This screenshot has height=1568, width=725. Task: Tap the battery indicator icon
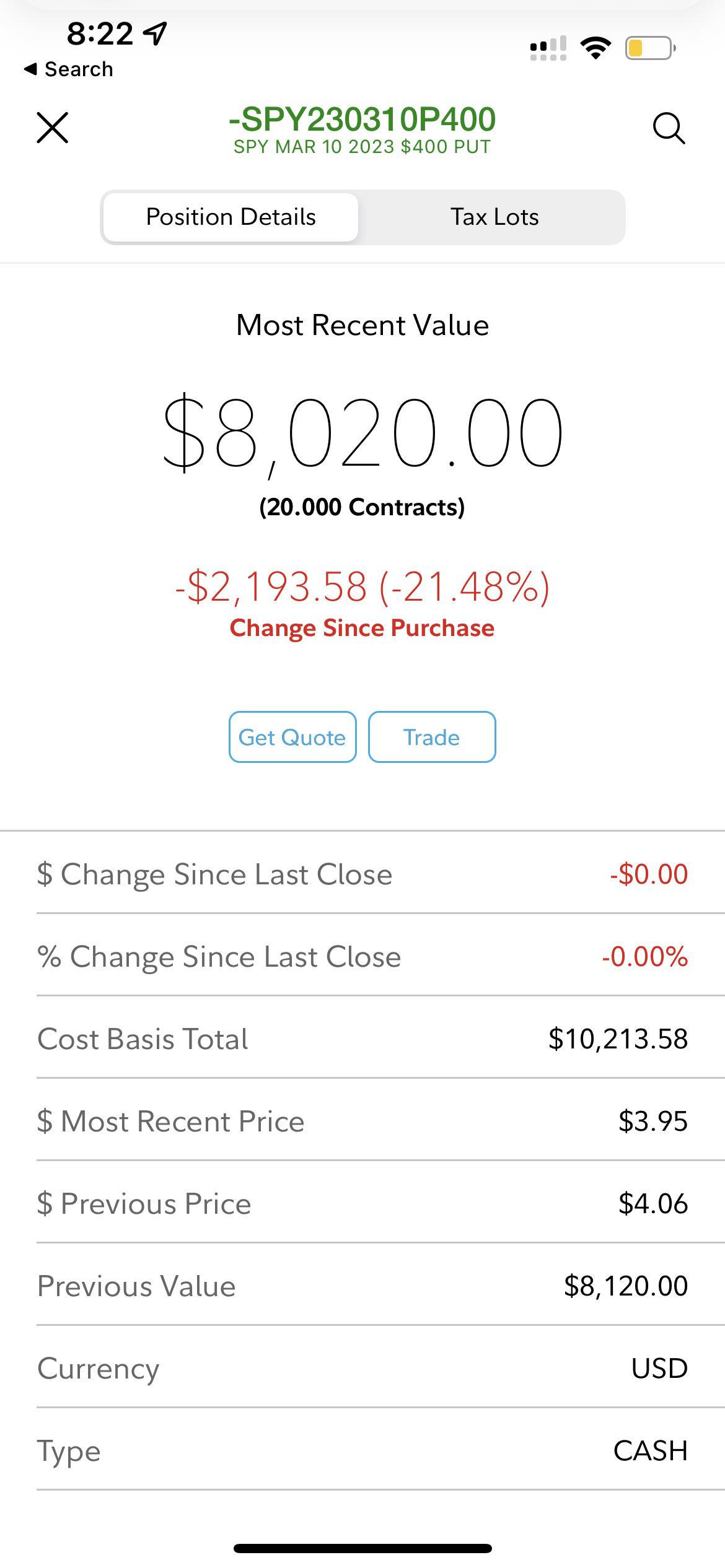pos(650,48)
